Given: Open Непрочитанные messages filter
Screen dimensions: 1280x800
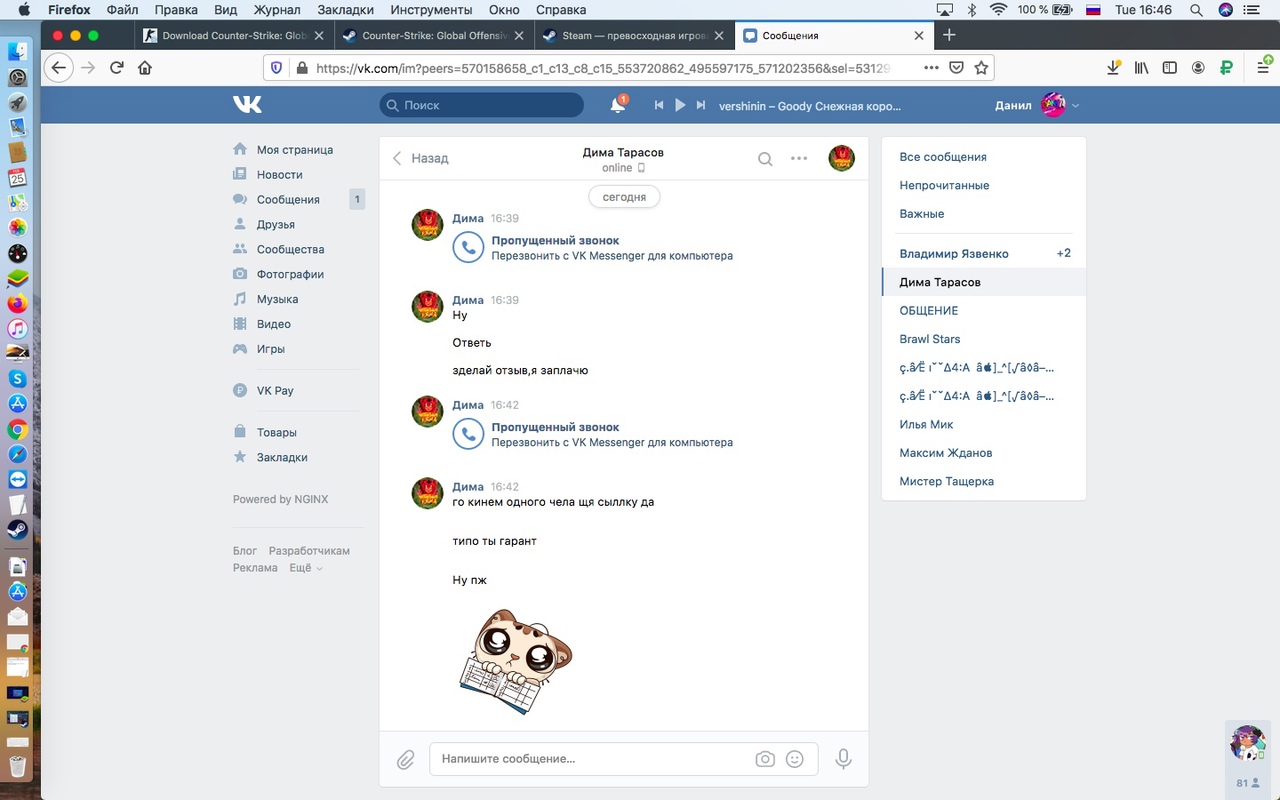Looking at the screenshot, I should pyautogui.click(x=944, y=185).
